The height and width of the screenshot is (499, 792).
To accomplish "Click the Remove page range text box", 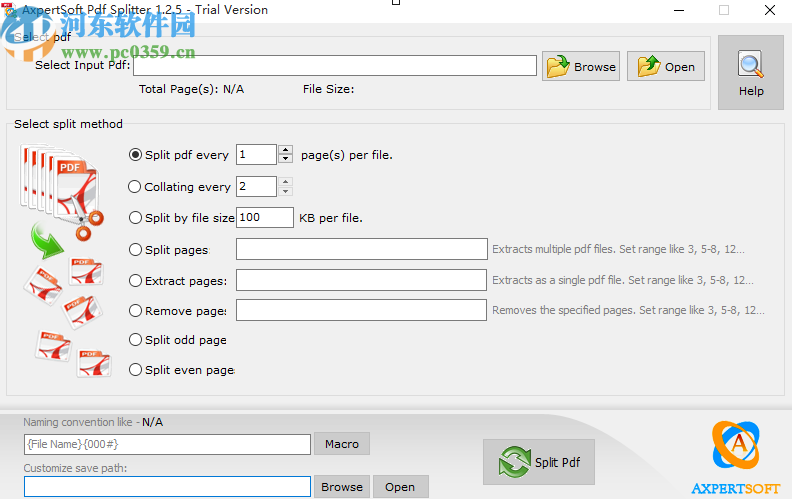I will tap(362, 310).
